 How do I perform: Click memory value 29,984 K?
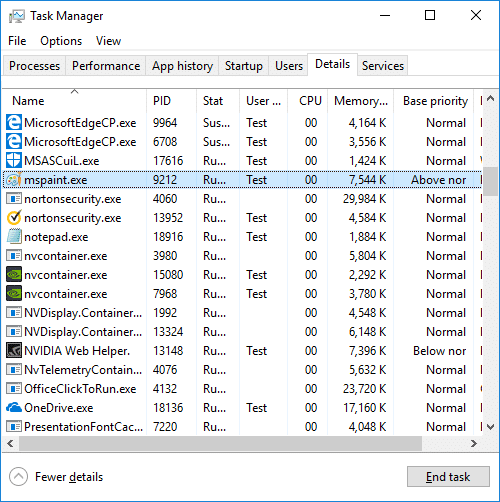point(364,199)
